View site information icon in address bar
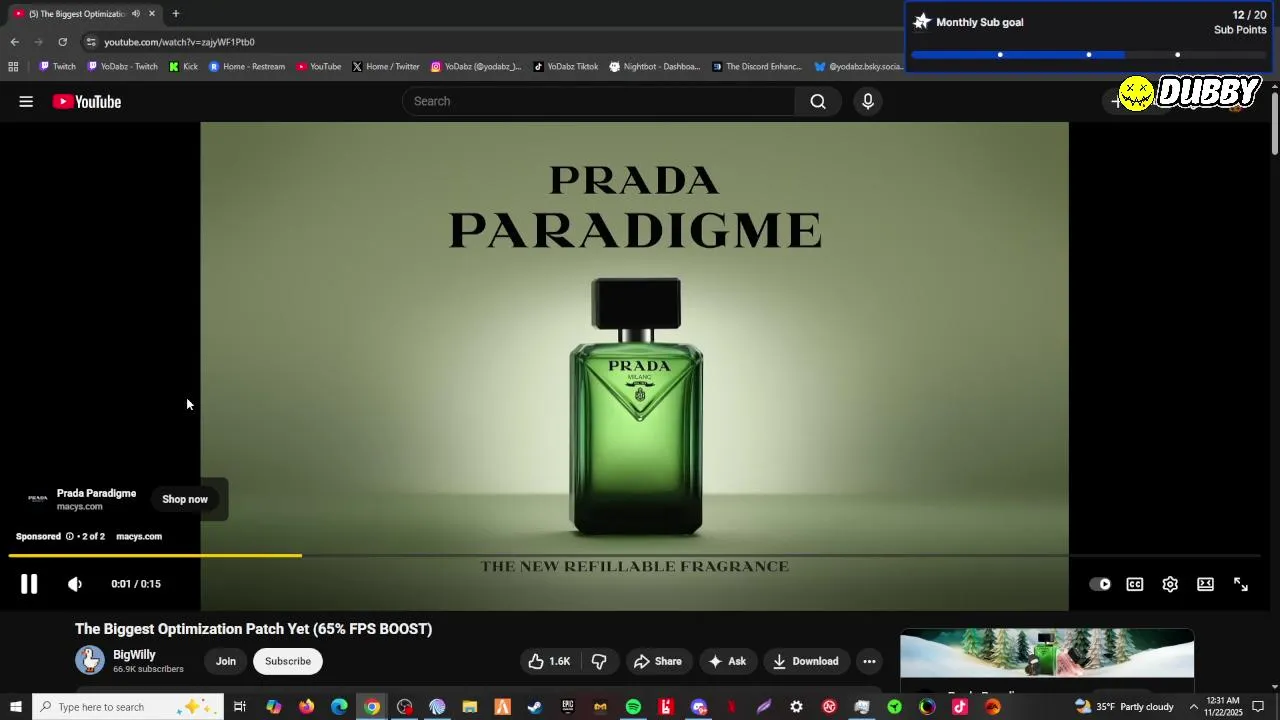 pyautogui.click(x=91, y=42)
